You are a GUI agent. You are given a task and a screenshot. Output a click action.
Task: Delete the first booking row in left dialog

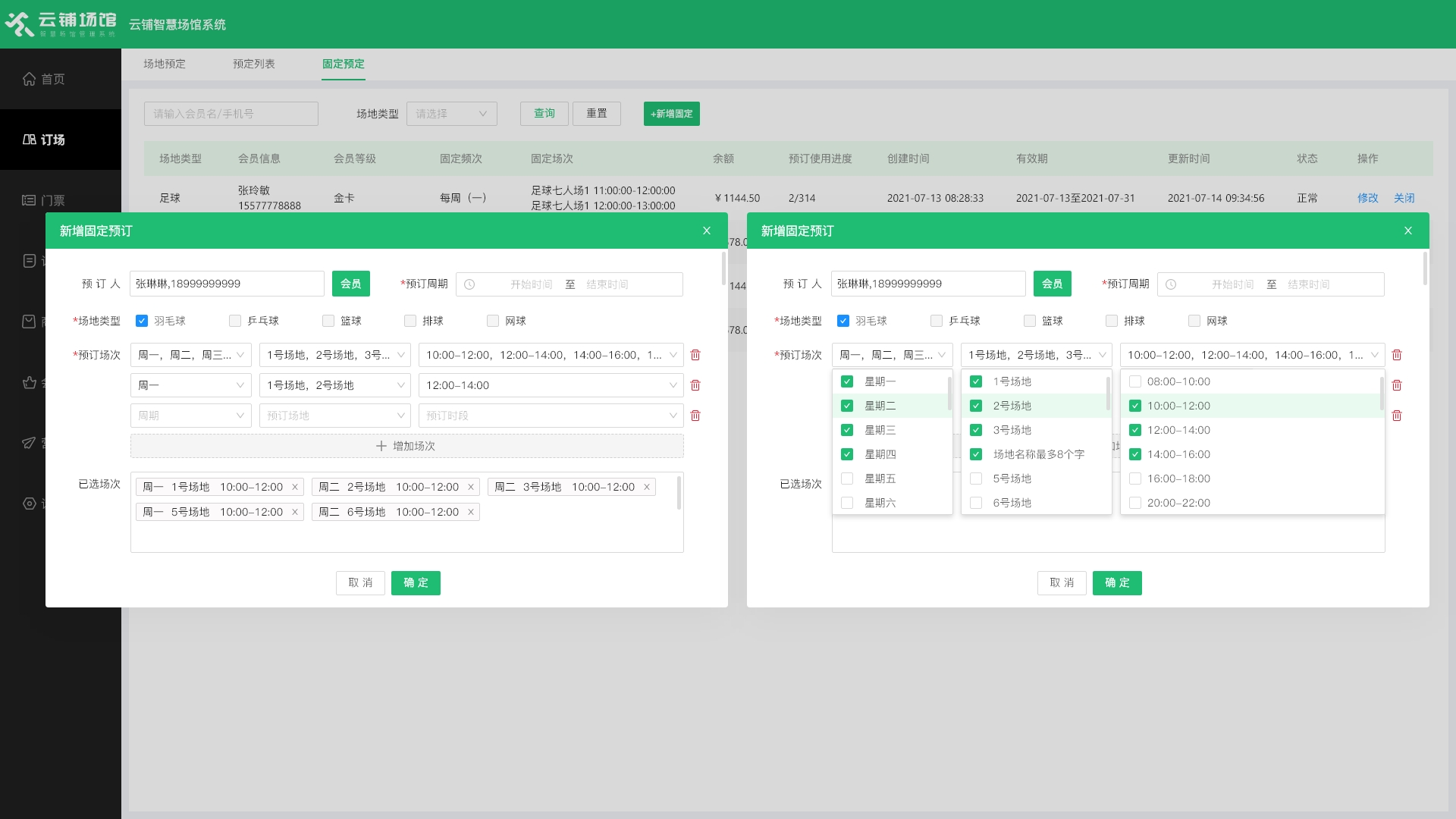coord(695,355)
